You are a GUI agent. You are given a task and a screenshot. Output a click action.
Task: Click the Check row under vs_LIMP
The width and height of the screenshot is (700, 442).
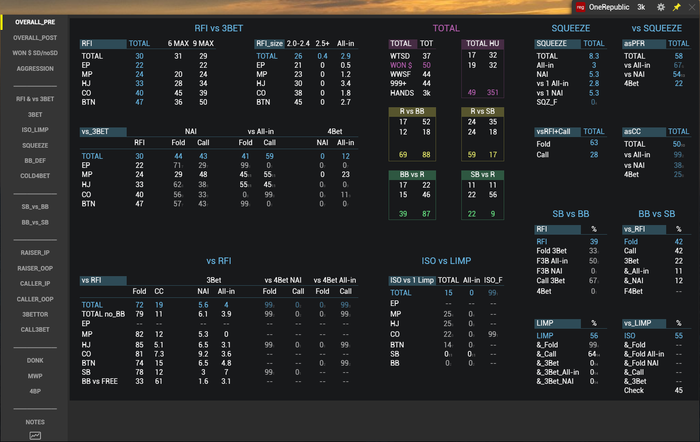(654, 391)
